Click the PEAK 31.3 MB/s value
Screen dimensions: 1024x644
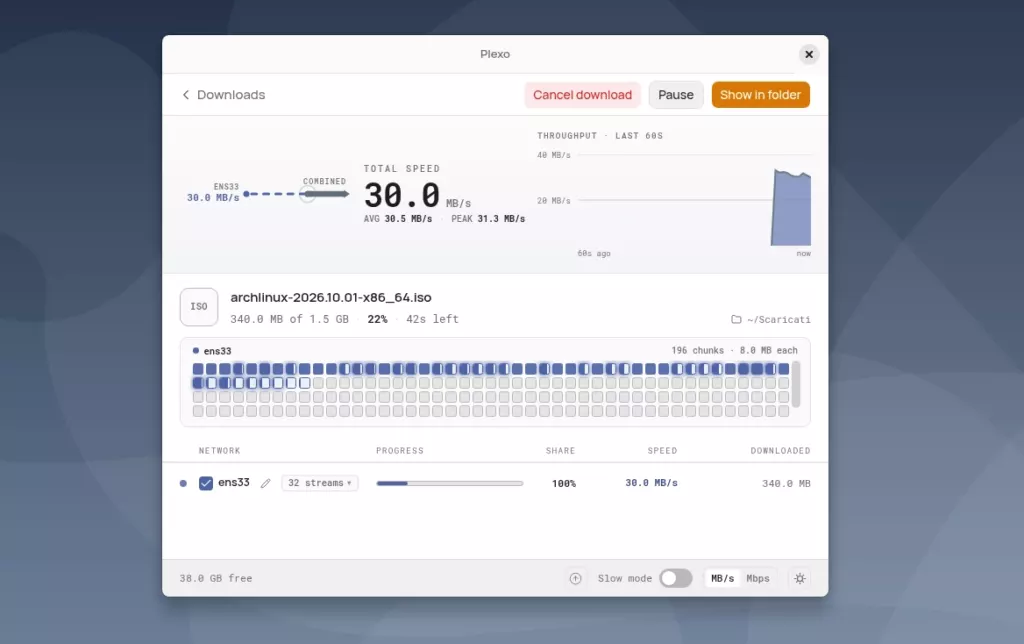[488, 219]
